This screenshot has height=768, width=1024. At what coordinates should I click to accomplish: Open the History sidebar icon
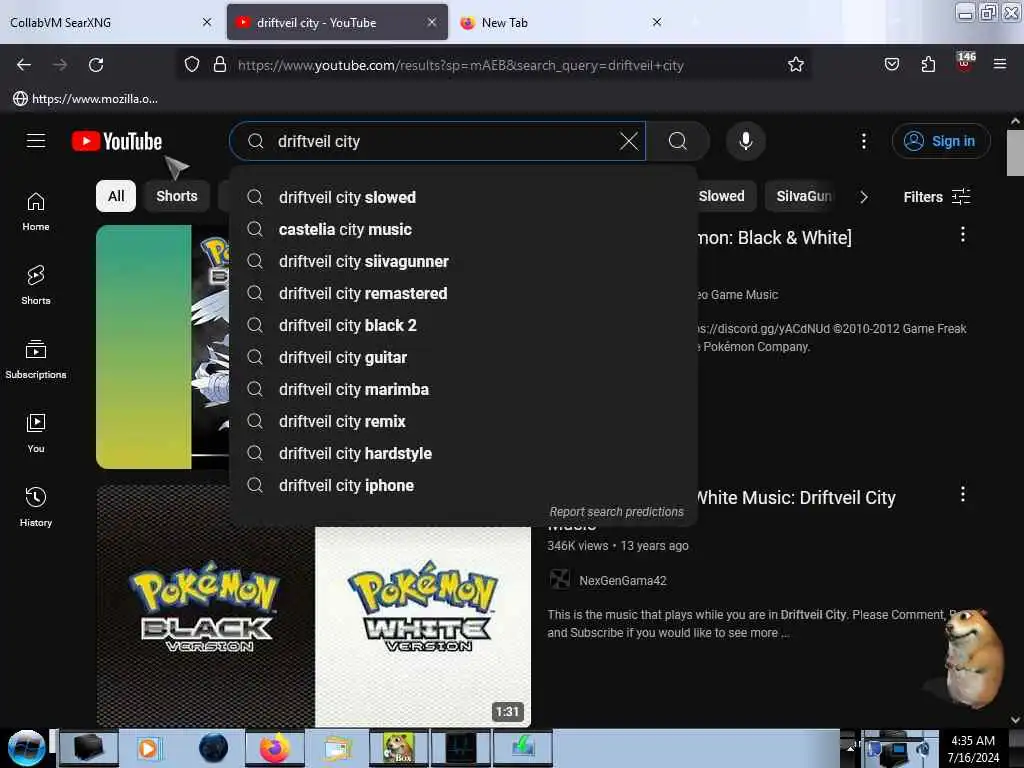coord(36,507)
